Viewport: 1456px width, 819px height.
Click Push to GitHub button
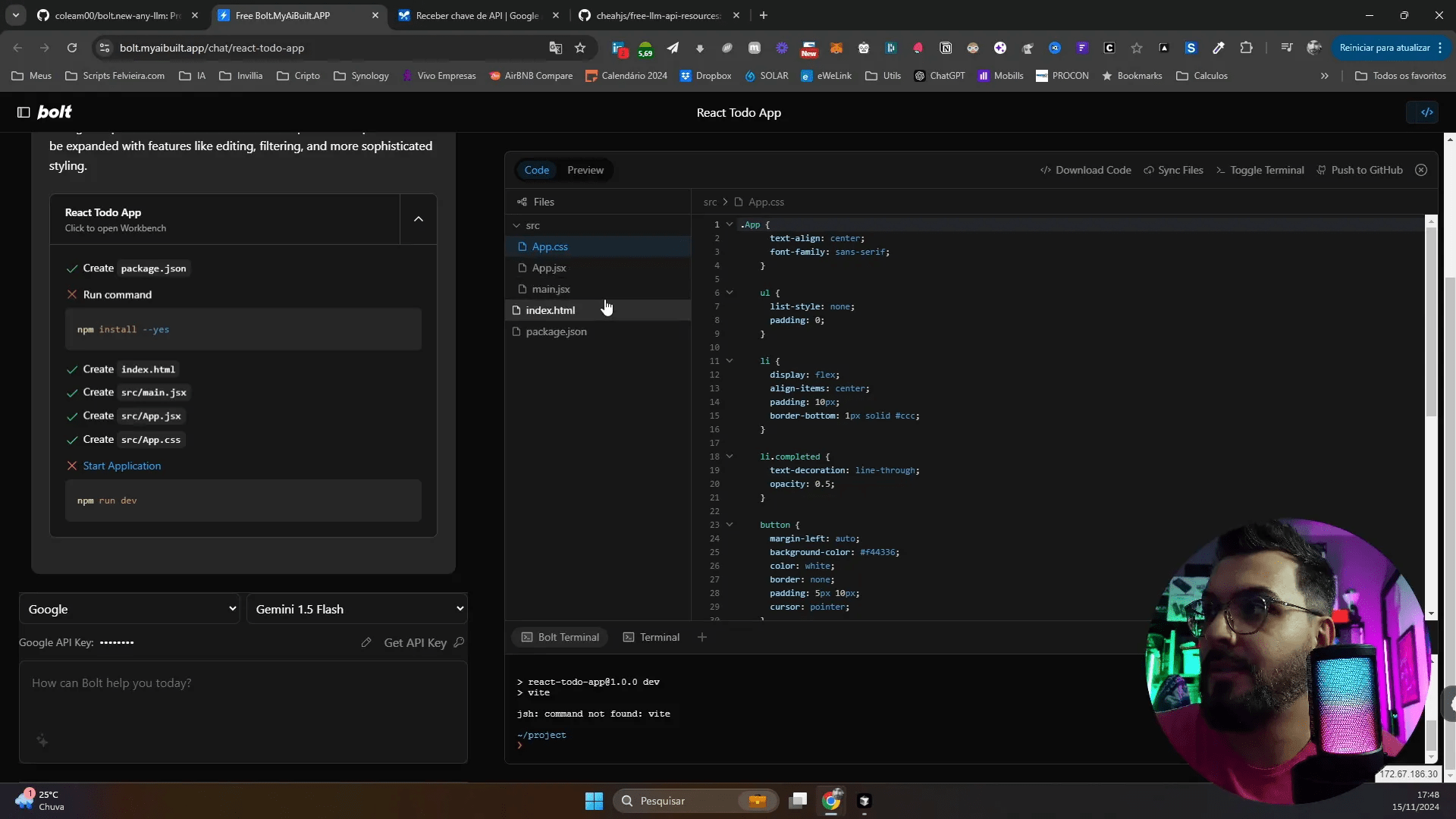1360,170
